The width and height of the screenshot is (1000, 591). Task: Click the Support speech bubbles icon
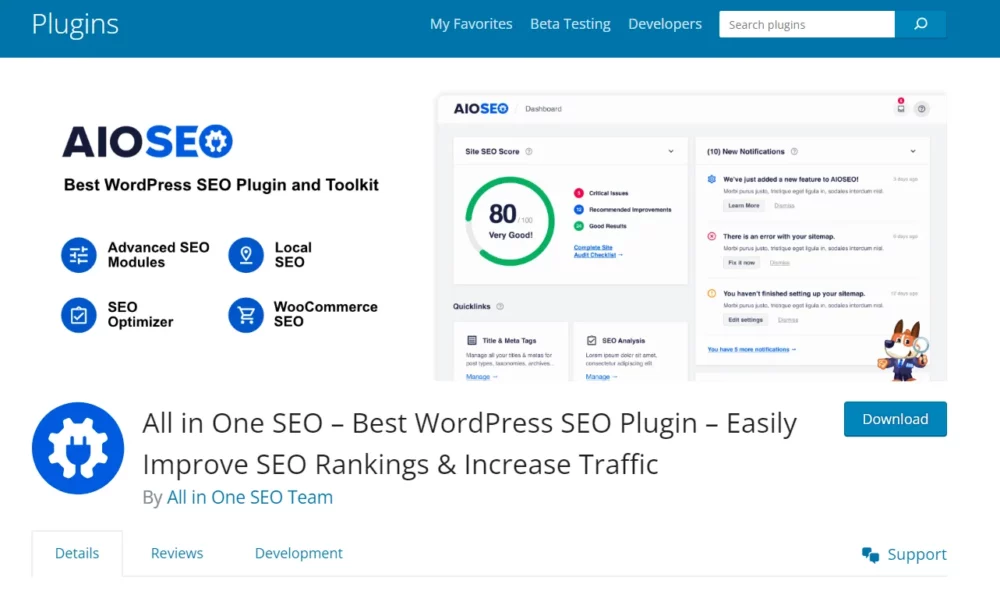pyautogui.click(x=870, y=555)
